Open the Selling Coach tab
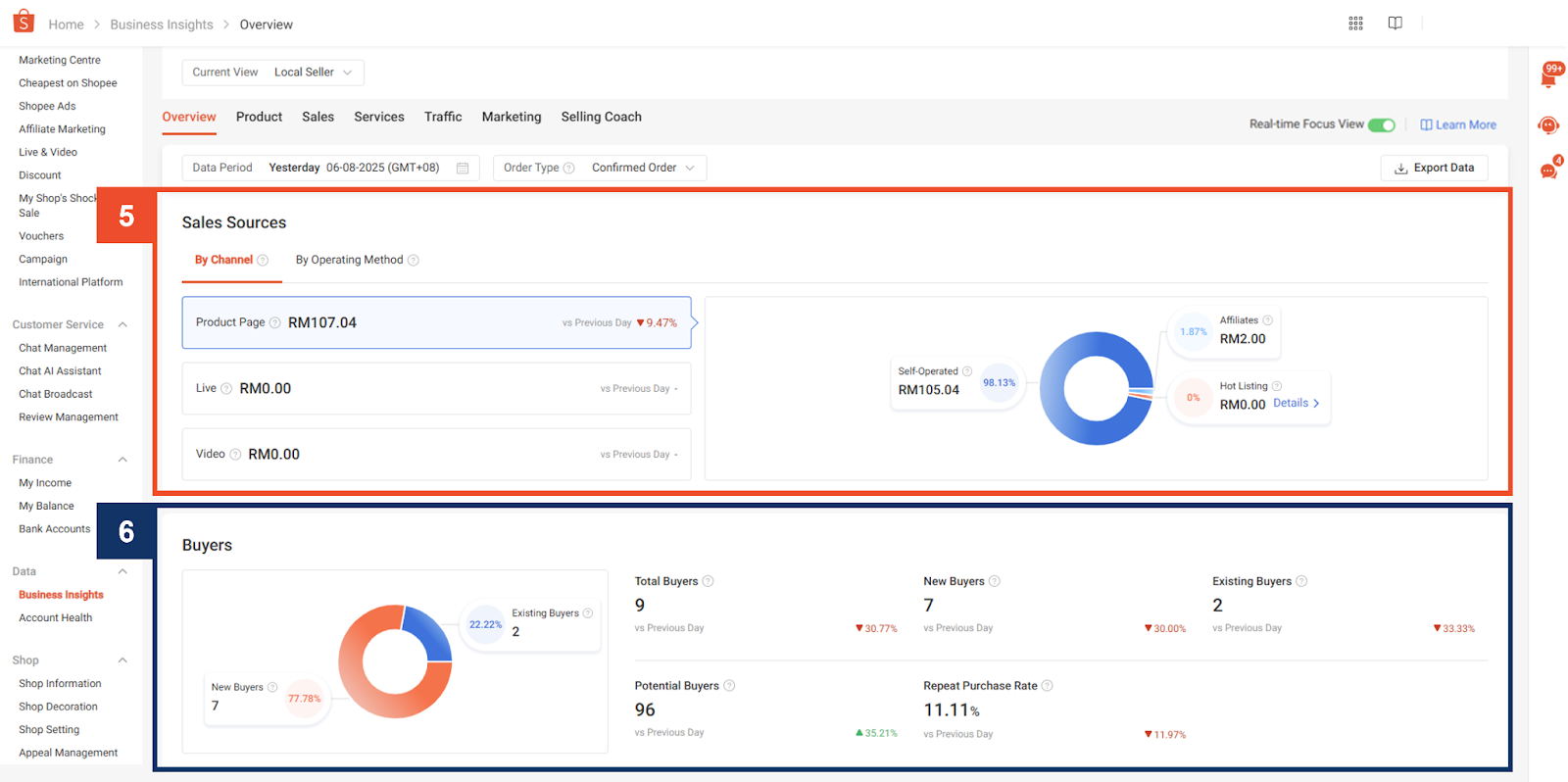 [601, 117]
